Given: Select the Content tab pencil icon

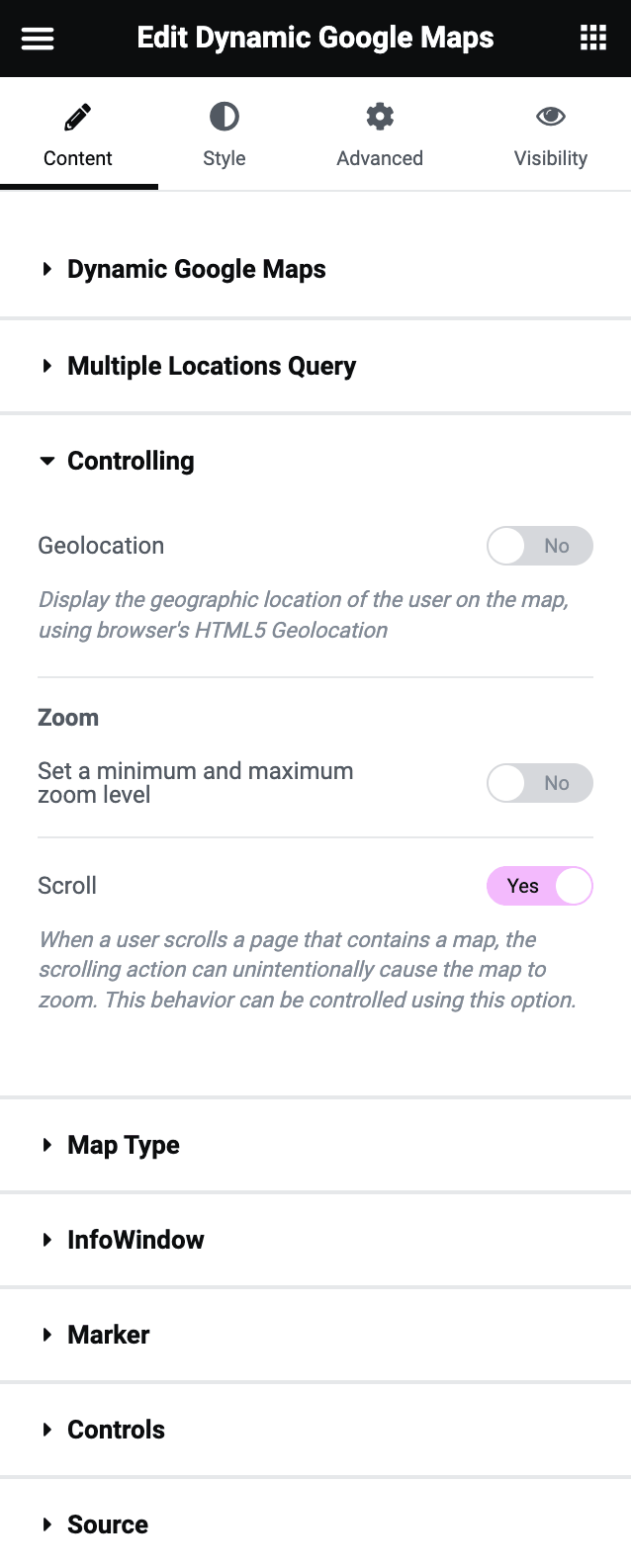Looking at the screenshot, I should [x=78, y=115].
